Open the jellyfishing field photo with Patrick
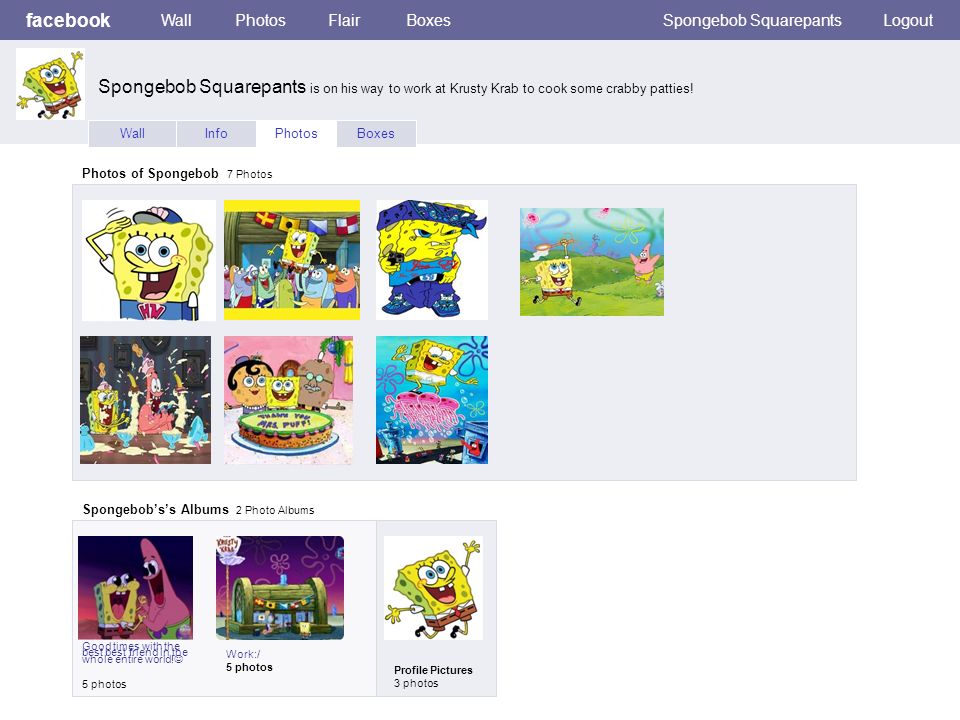Viewport: 960px width, 720px height. (x=592, y=262)
